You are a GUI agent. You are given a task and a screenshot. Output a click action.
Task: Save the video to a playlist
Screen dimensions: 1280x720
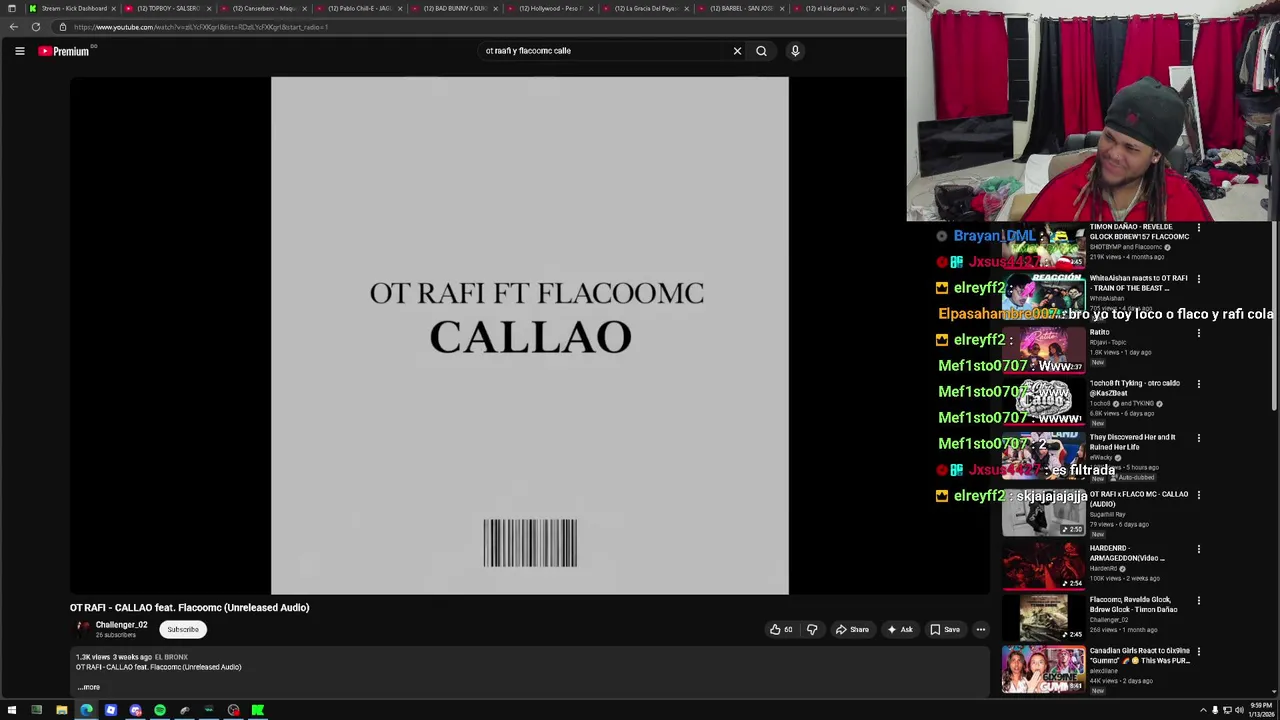point(945,629)
